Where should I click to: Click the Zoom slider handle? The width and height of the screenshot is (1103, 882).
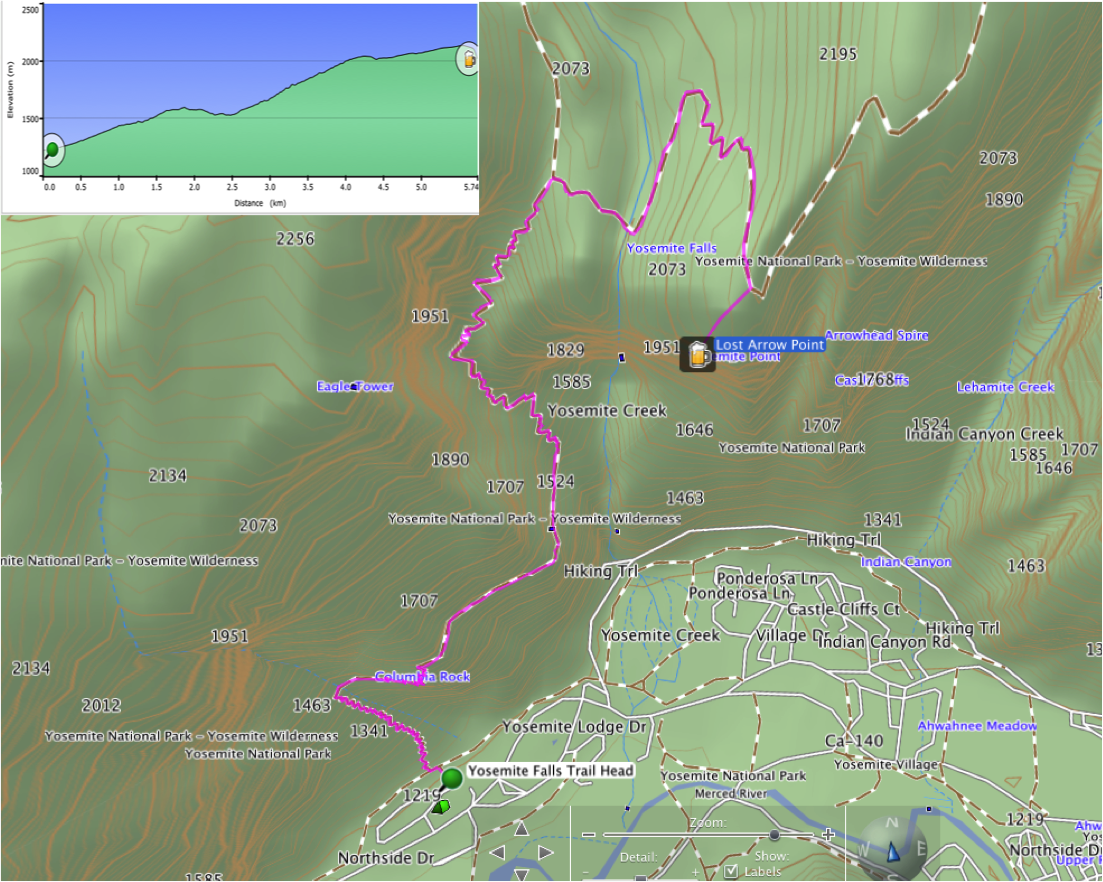774,835
